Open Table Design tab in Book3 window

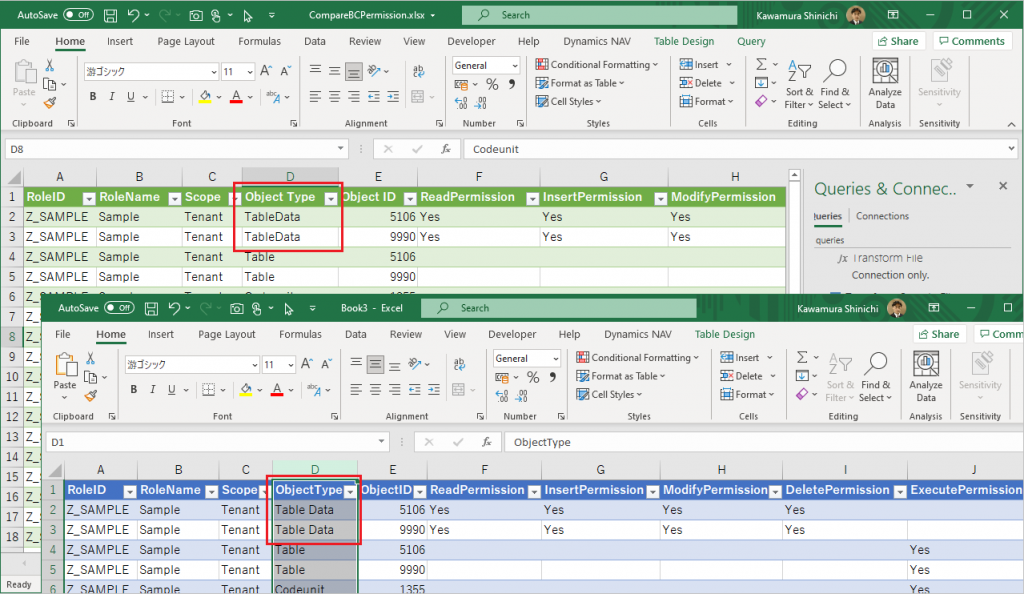point(724,334)
